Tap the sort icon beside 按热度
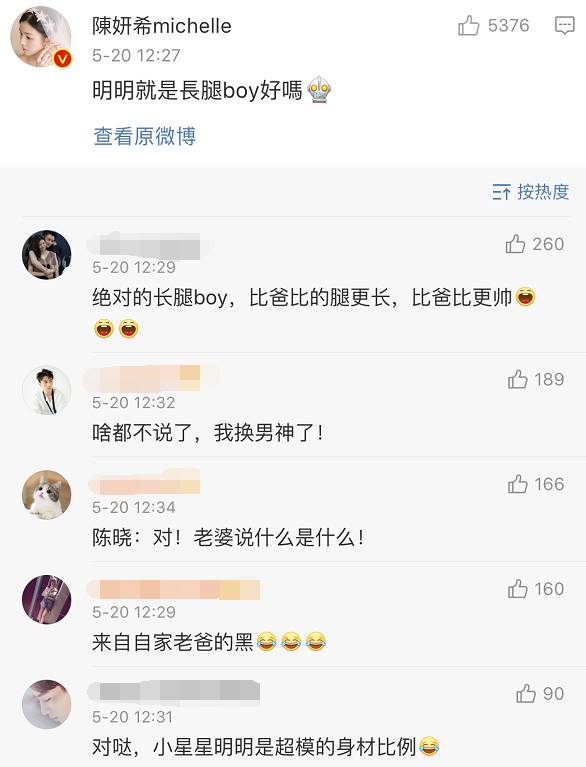This screenshot has width=586, height=767. (x=501, y=192)
